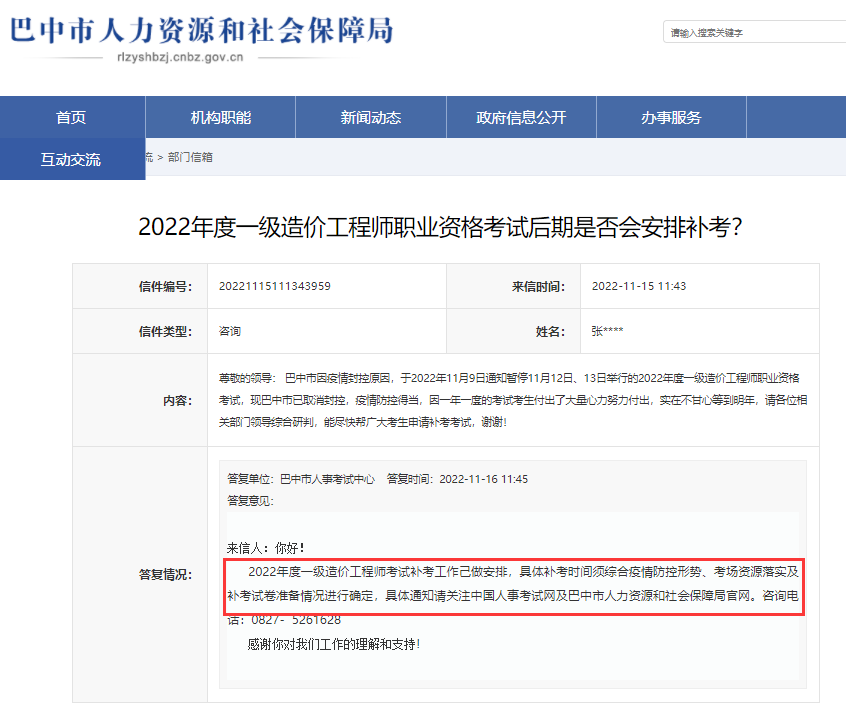This screenshot has height=710, width=846.
Task: Click the article title about 一级造价工程师补考
Action: coord(440,227)
